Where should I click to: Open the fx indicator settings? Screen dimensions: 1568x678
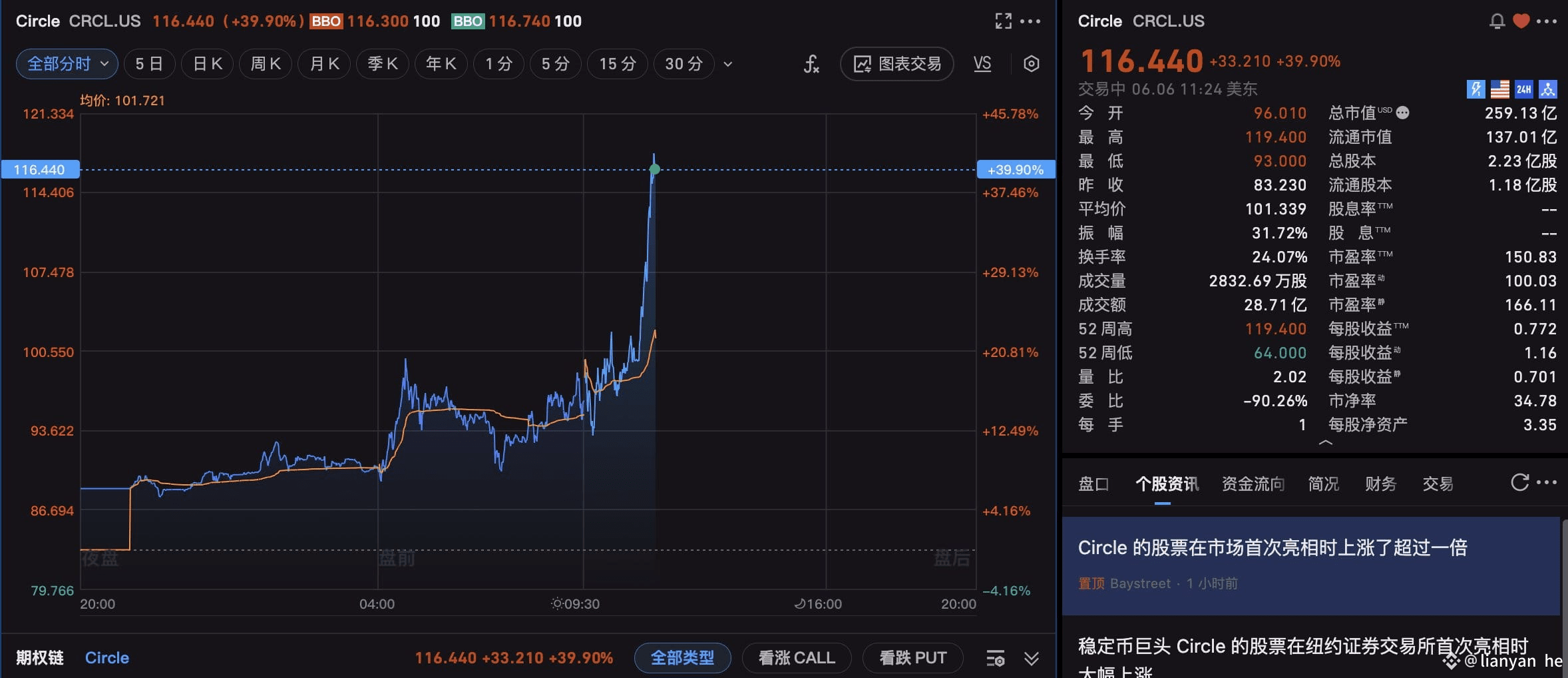coord(811,64)
